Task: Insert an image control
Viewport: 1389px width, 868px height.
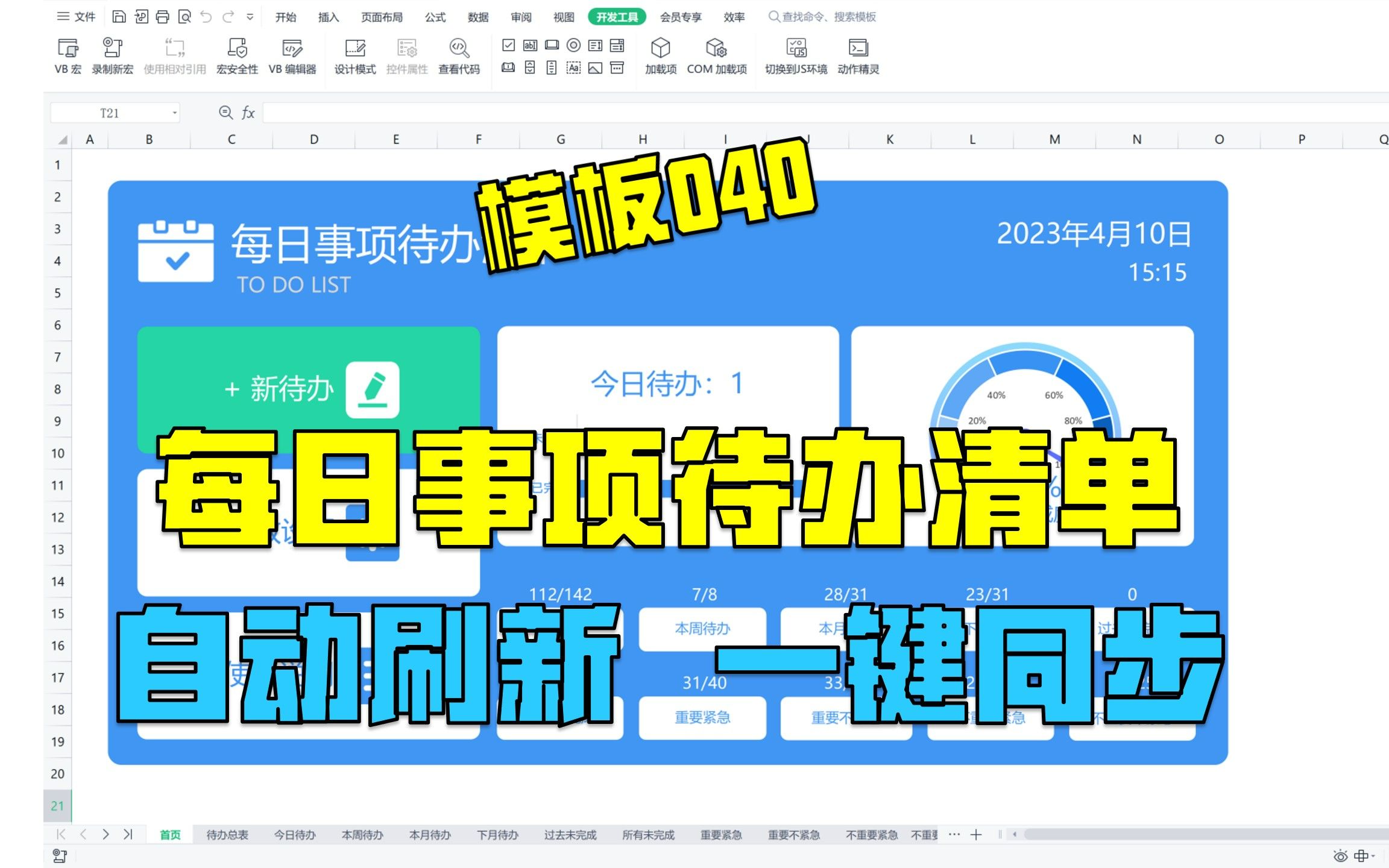Action: 595,68
